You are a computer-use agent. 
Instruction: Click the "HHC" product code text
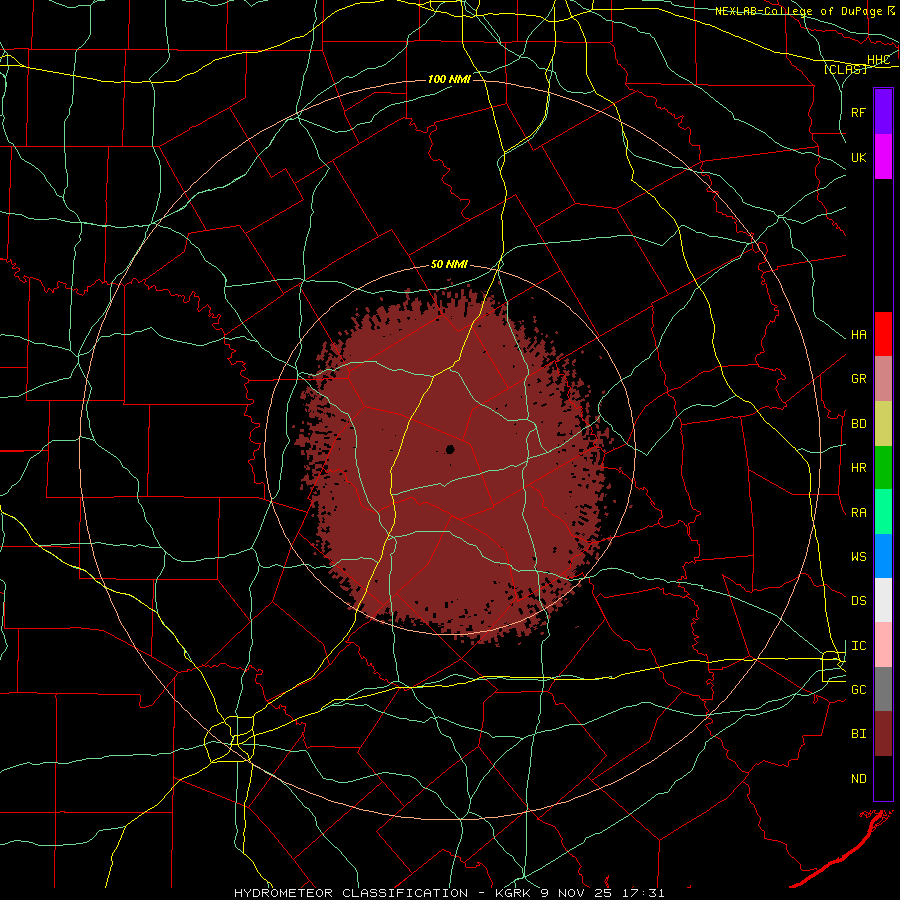(x=878, y=60)
